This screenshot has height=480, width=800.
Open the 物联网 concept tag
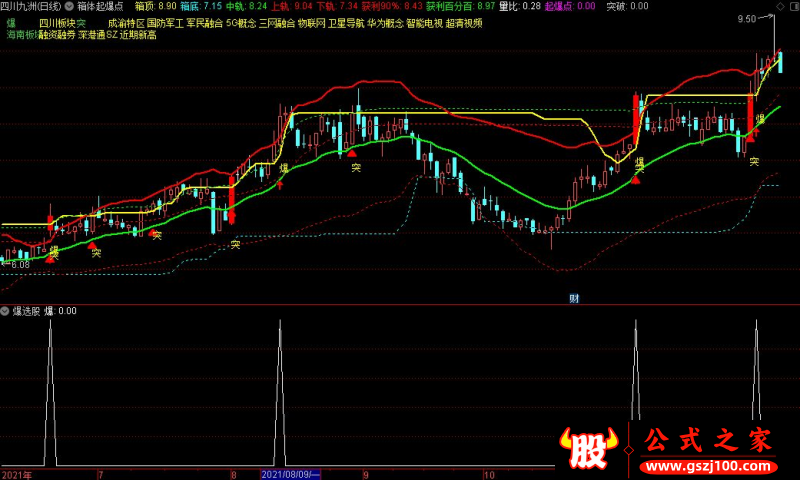pyautogui.click(x=311, y=23)
